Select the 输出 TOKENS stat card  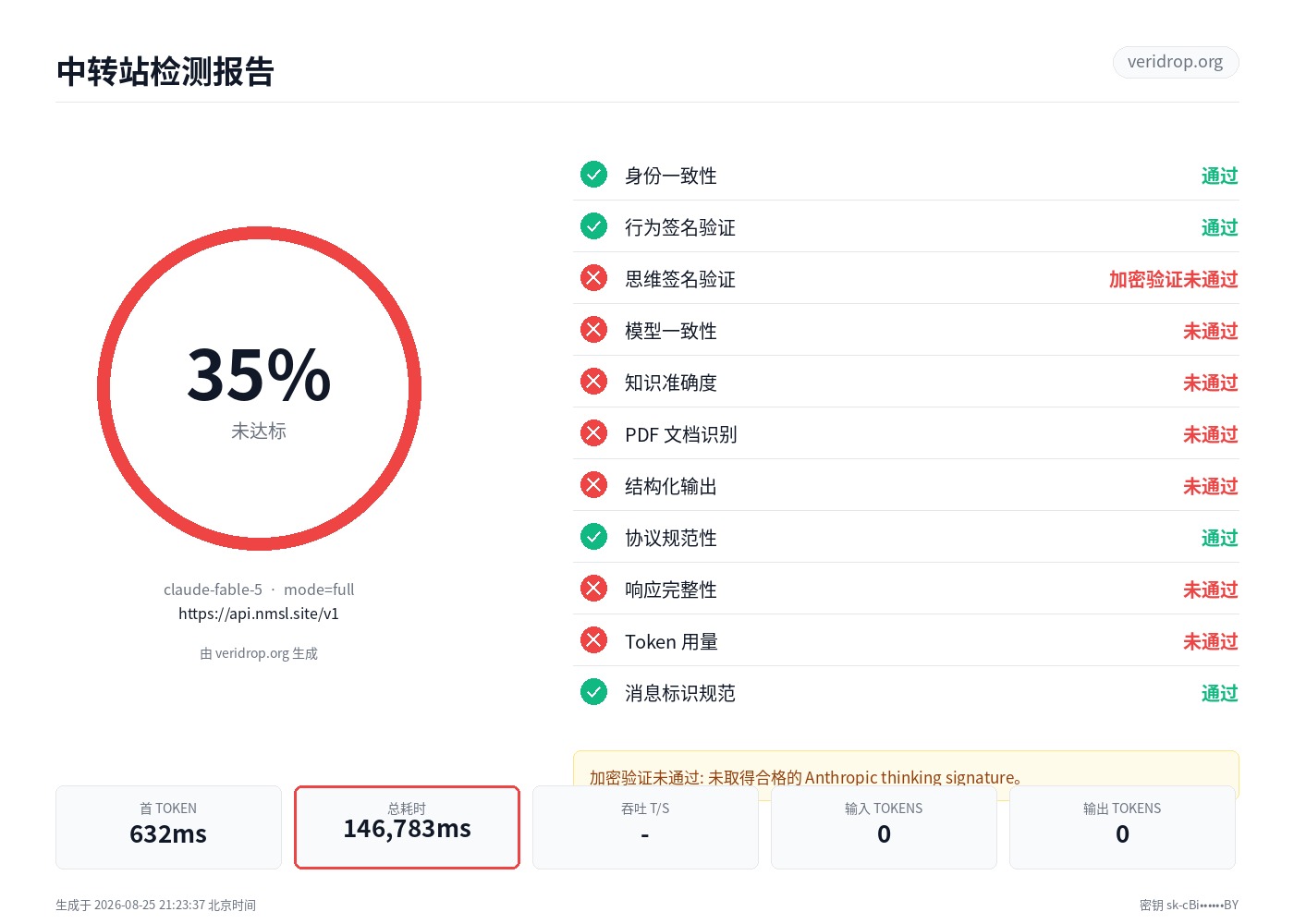[x=1122, y=827]
